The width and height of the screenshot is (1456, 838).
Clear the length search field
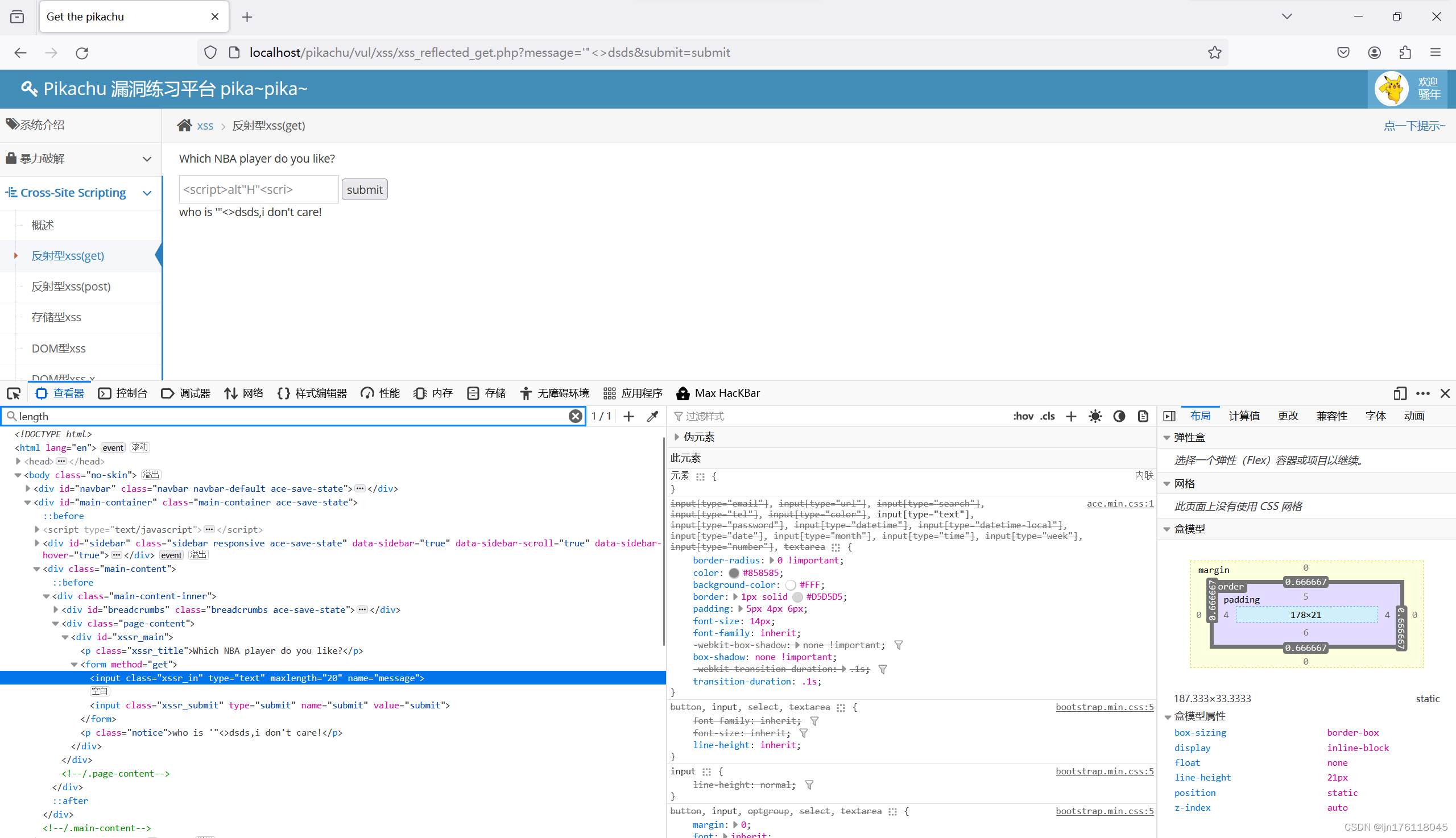pos(574,416)
